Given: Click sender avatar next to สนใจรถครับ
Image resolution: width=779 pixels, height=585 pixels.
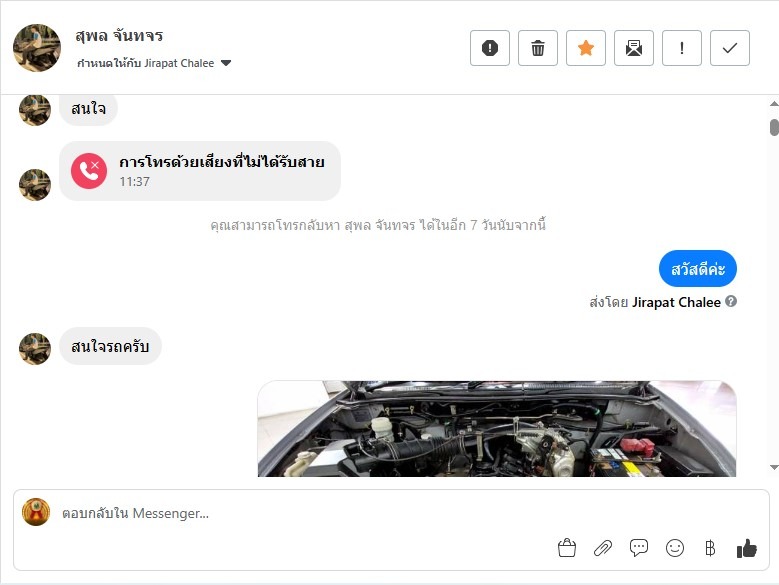Looking at the screenshot, I should point(35,349).
